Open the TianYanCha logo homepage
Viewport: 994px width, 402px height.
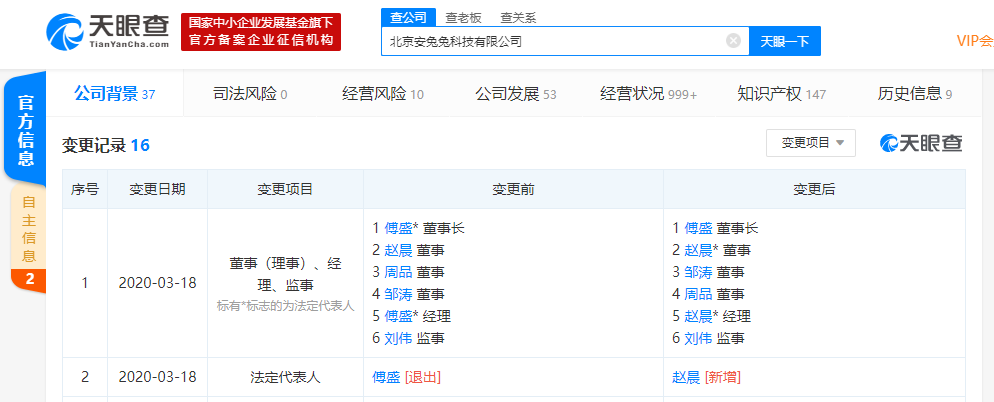108,32
